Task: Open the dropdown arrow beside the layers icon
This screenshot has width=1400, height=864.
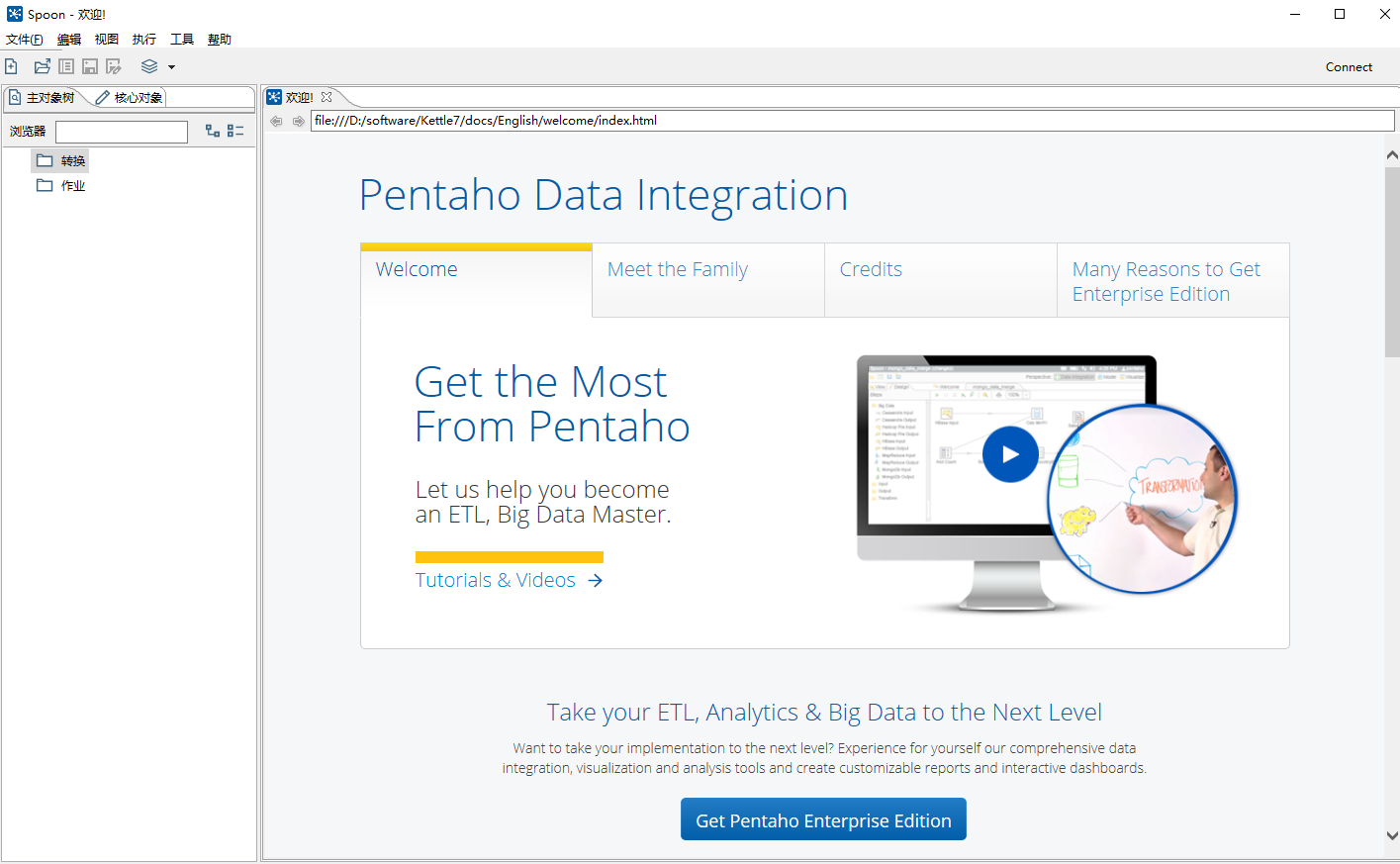Action: pos(171,67)
